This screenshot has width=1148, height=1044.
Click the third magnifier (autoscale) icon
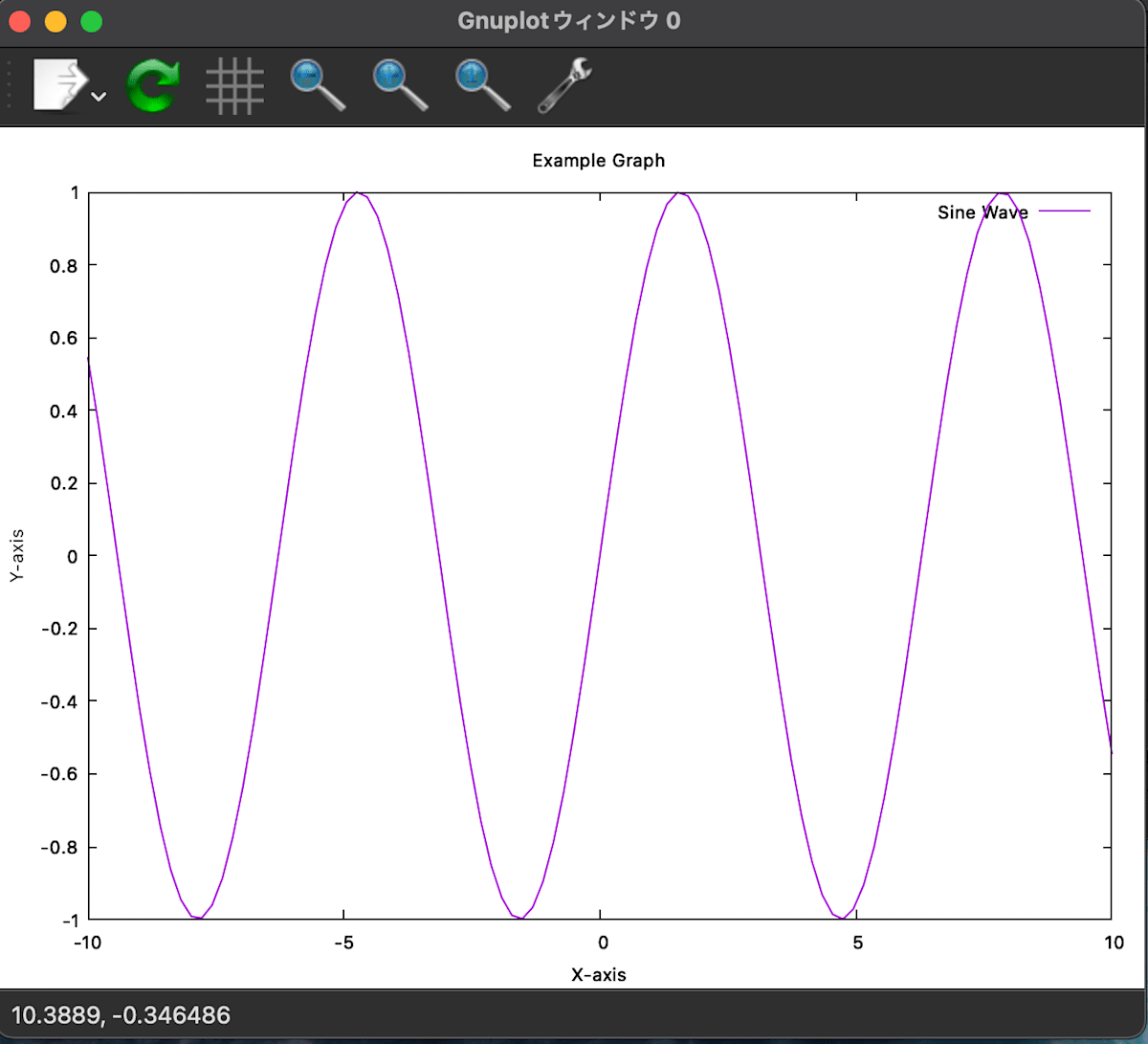click(x=483, y=86)
